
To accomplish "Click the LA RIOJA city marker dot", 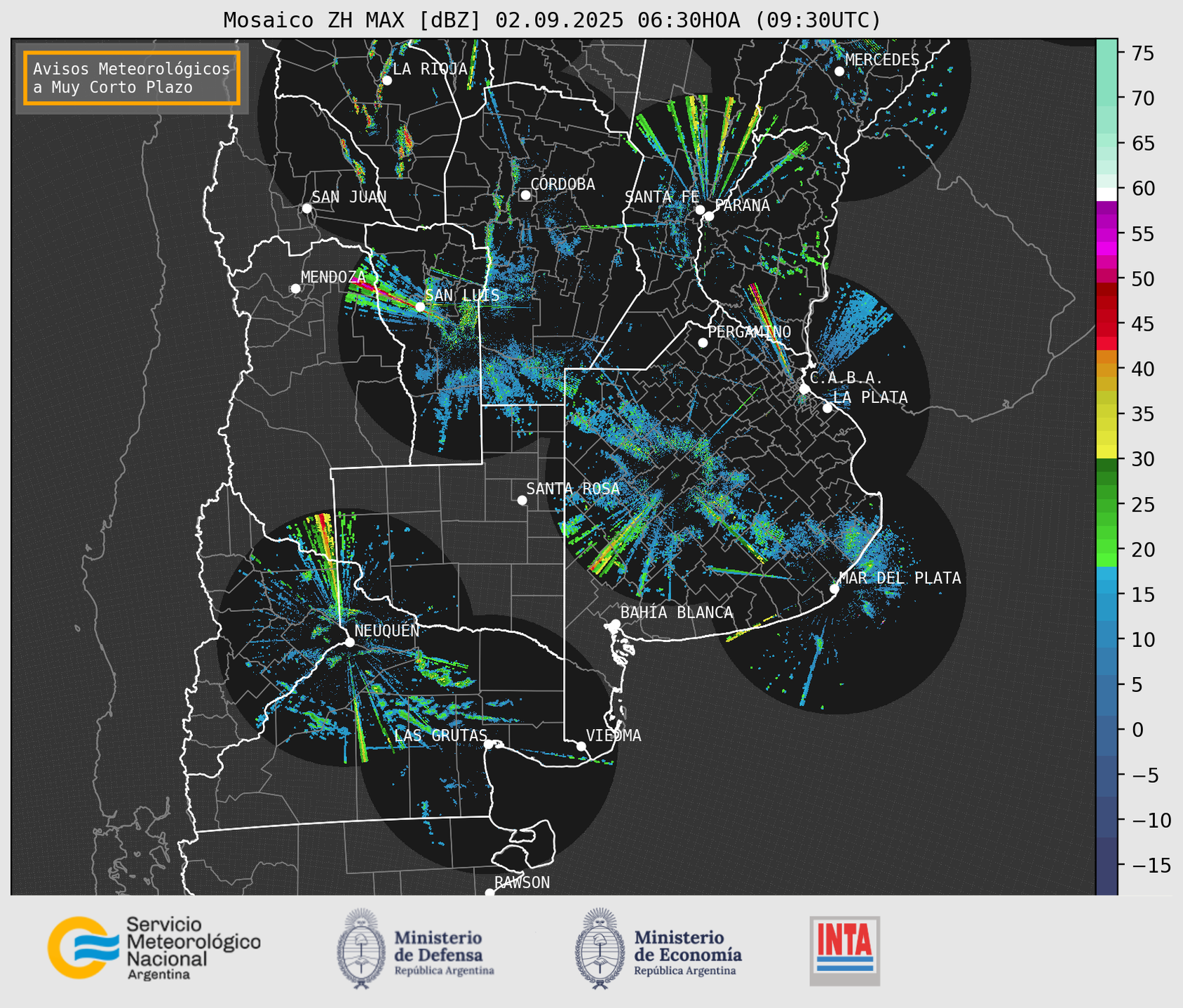I will click(387, 81).
